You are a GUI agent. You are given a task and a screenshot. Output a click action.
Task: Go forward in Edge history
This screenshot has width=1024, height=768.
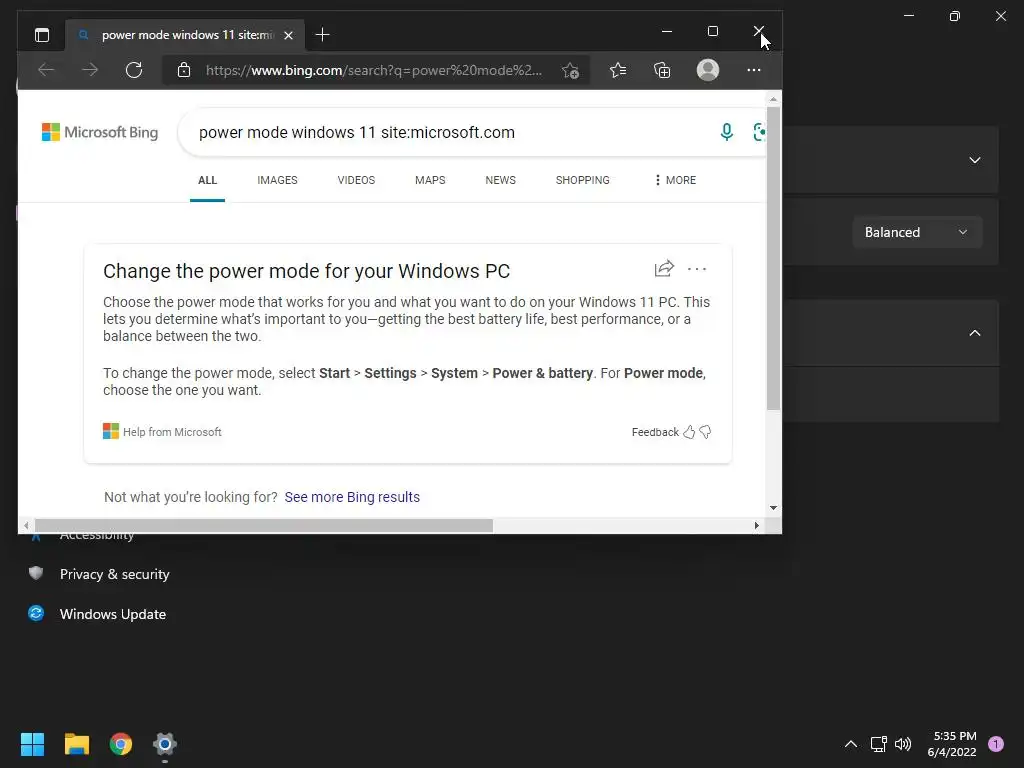click(90, 70)
